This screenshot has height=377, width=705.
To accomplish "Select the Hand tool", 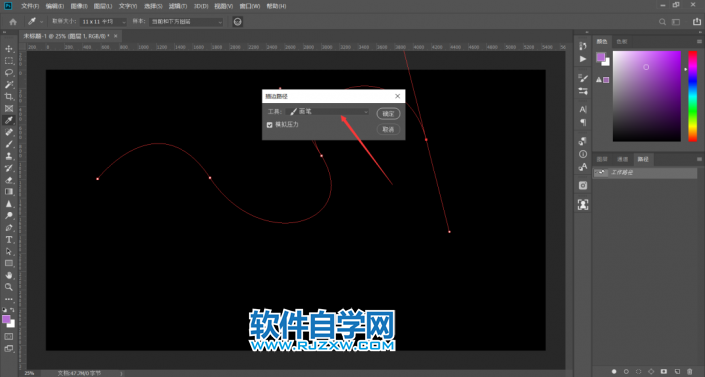I will pos(9,275).
